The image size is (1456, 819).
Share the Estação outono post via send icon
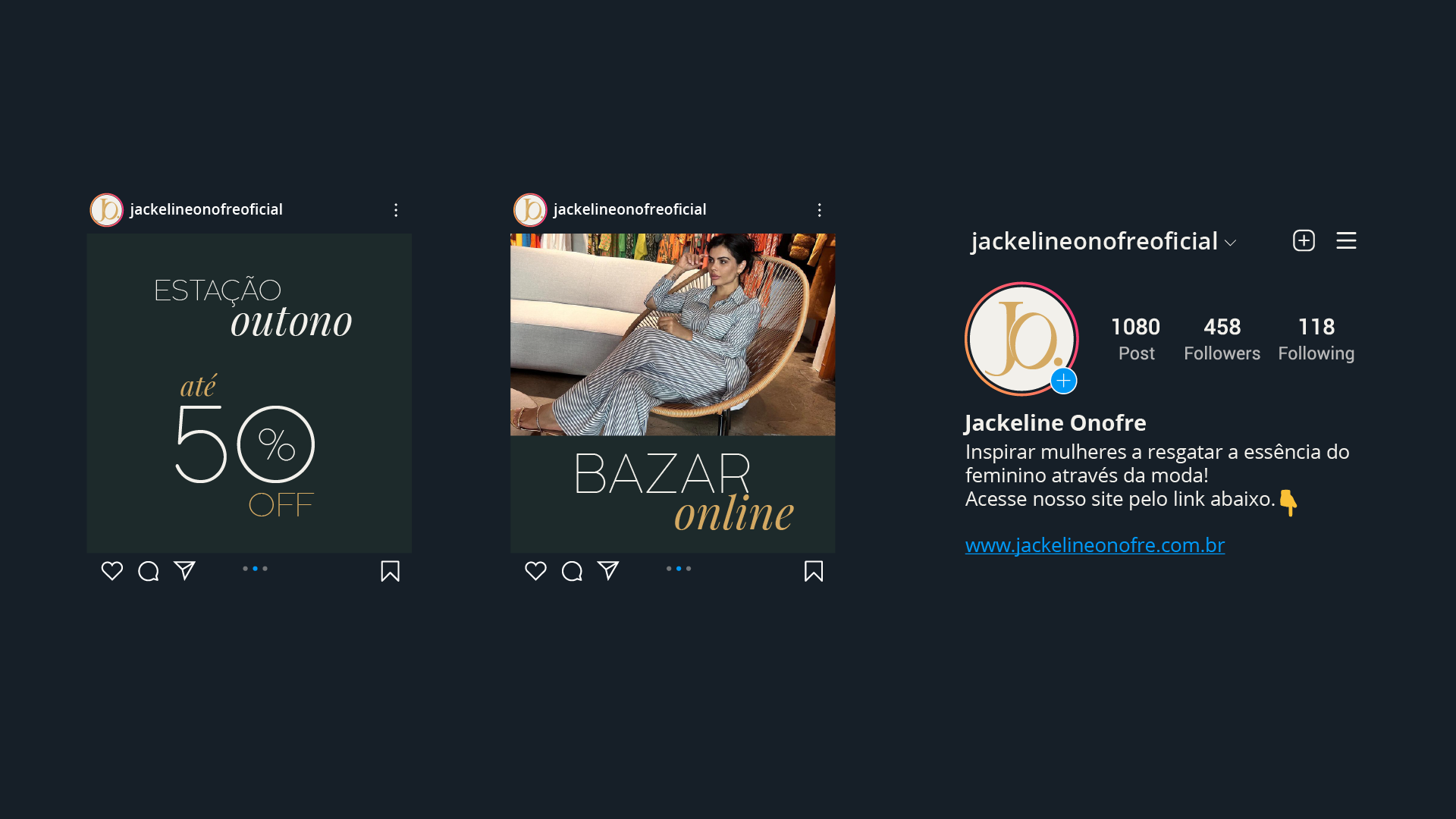point(184,570)
